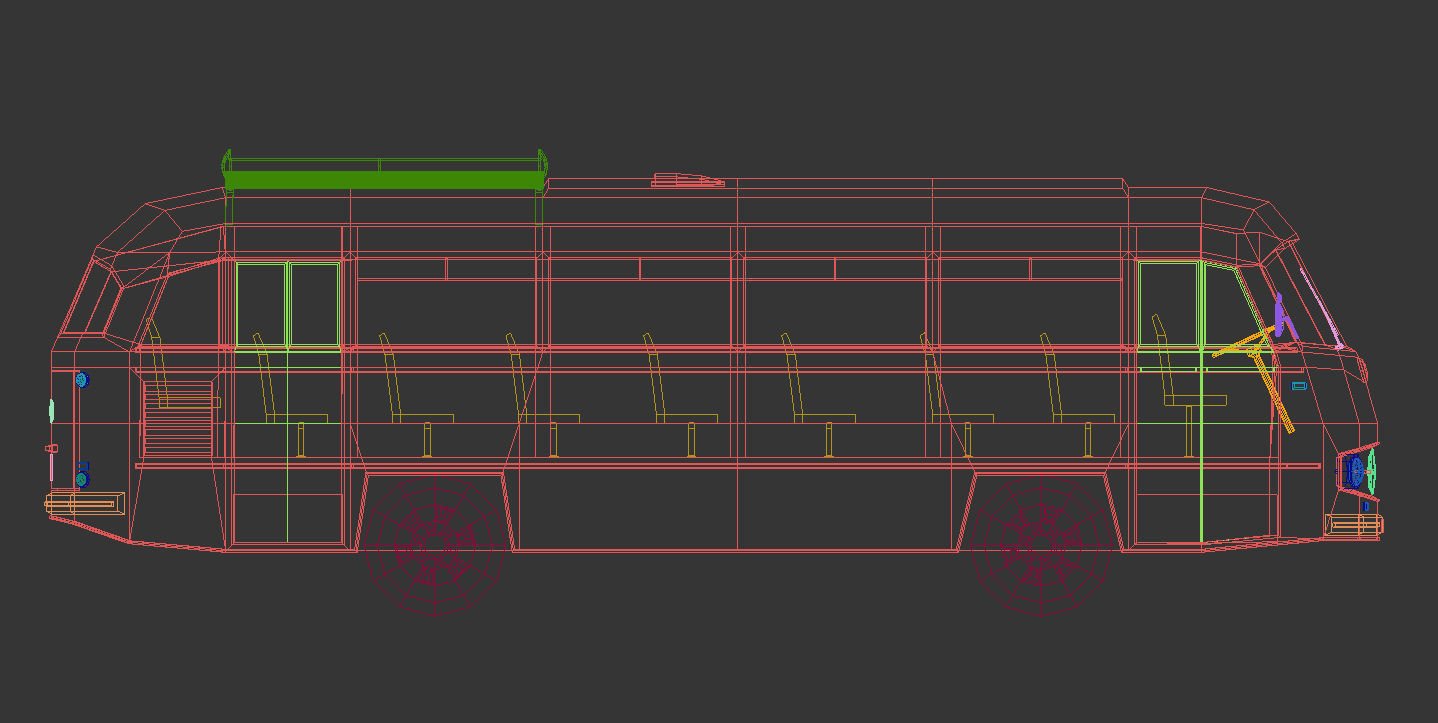Select the front wheel wireframe

pyautogui.click(x=1042, y=546)
